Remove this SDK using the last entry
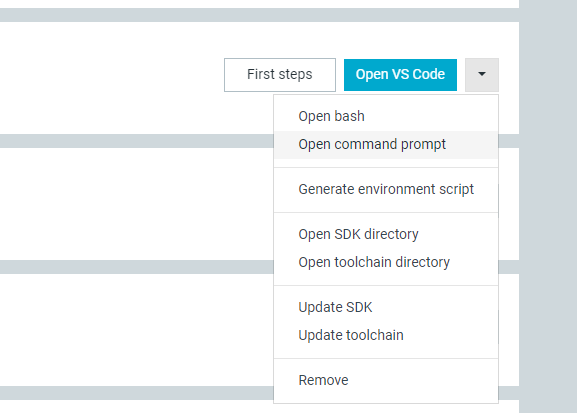Screen dimensions: 577x413 386,380
